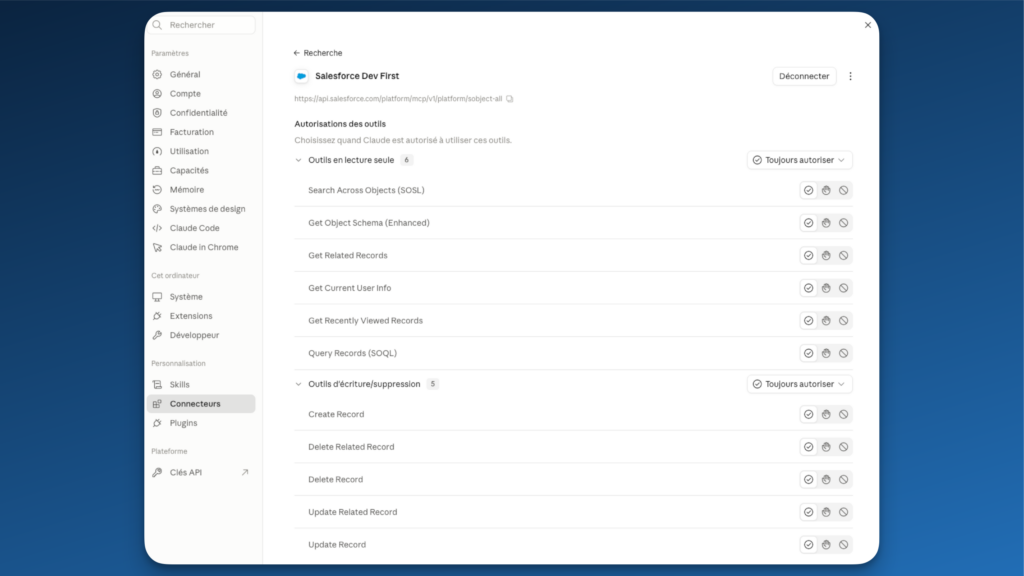Collapse the Outils d'écriture/suppression section
This screenshot has height=576, width=1024.
coord(298,384)
